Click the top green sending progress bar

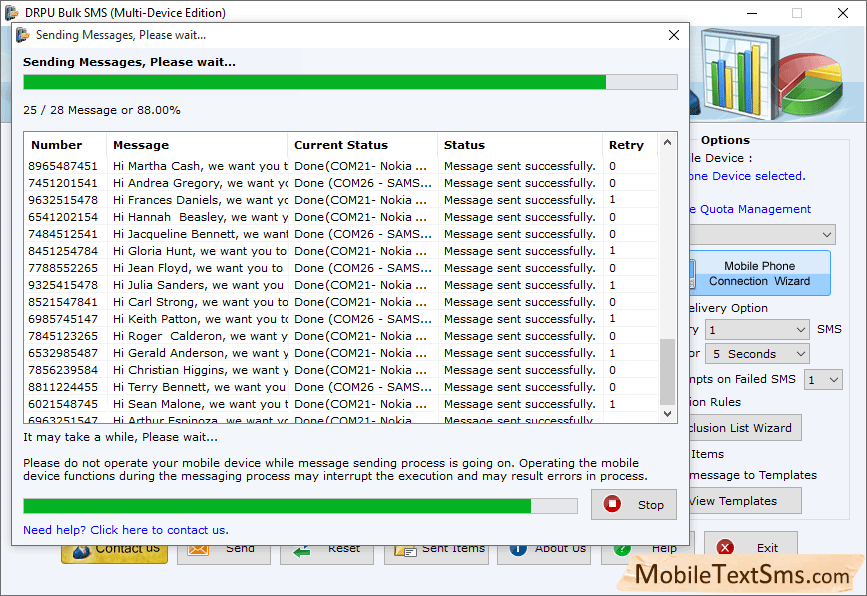click(x=350, y=82)
